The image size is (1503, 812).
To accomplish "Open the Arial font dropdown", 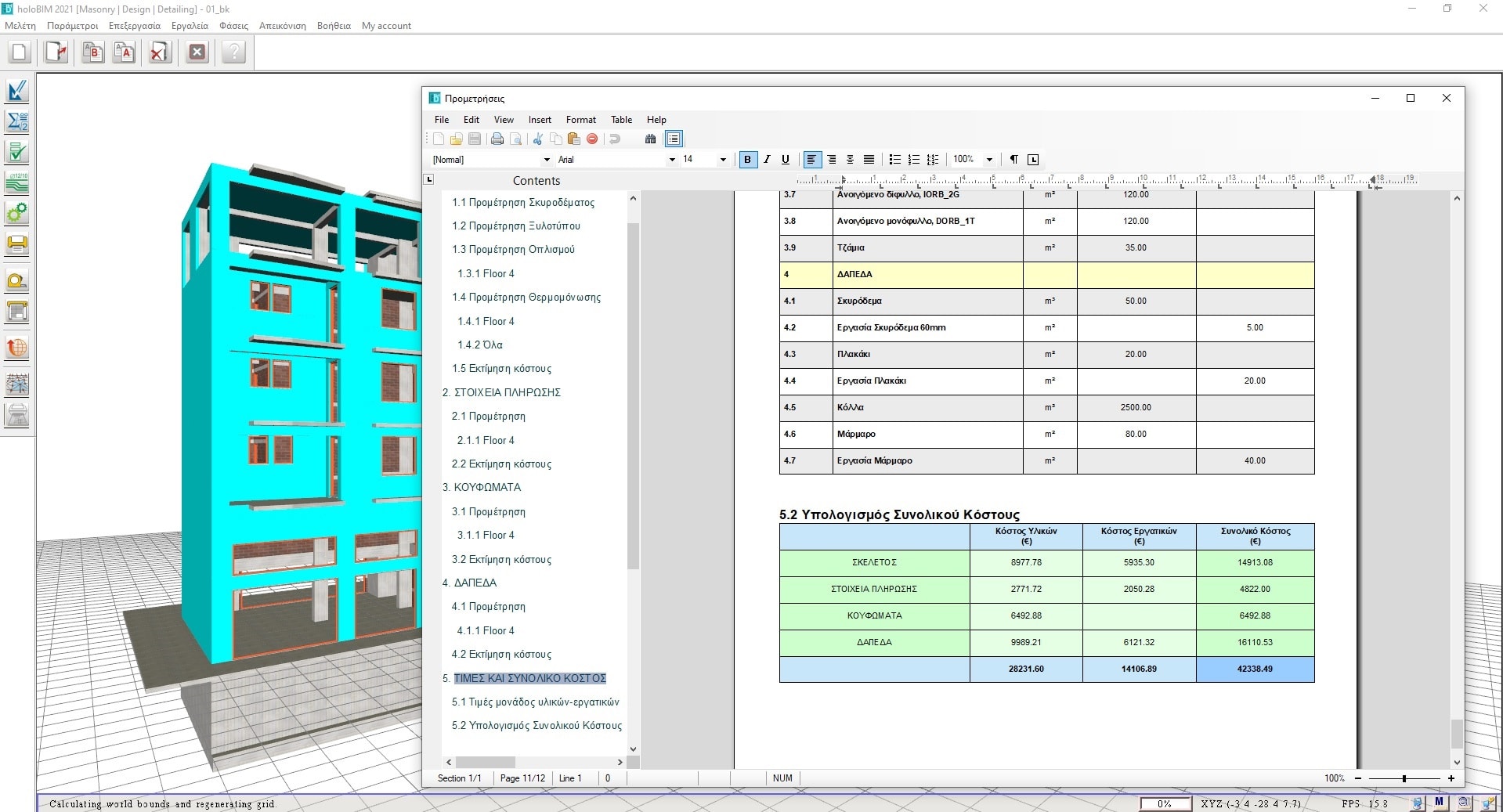I will click(616, 159).
